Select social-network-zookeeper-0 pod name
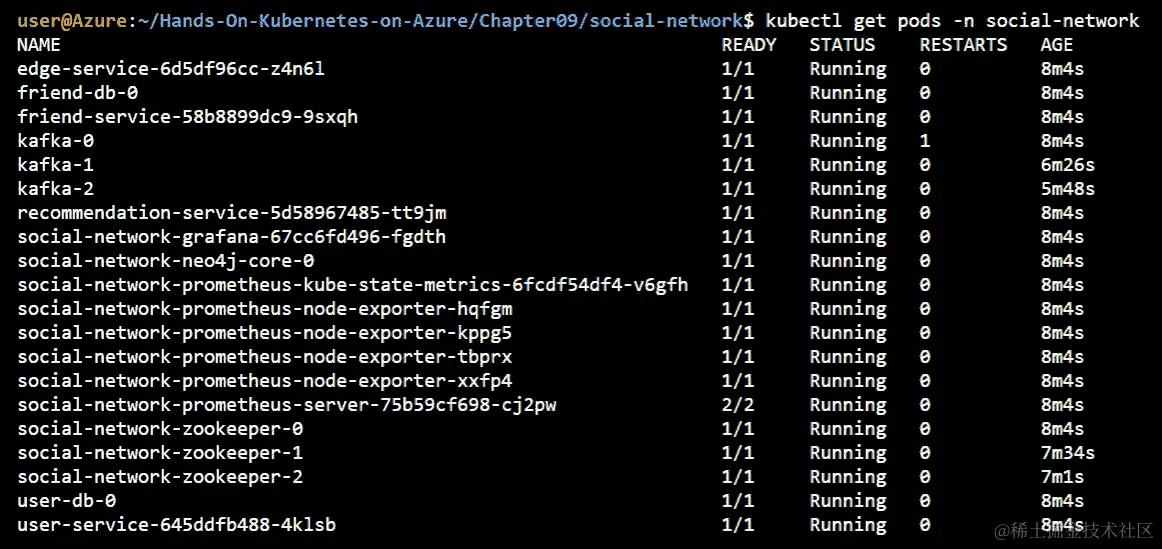This screenshot has height=549, width=1162. click(x=160, y=429)
